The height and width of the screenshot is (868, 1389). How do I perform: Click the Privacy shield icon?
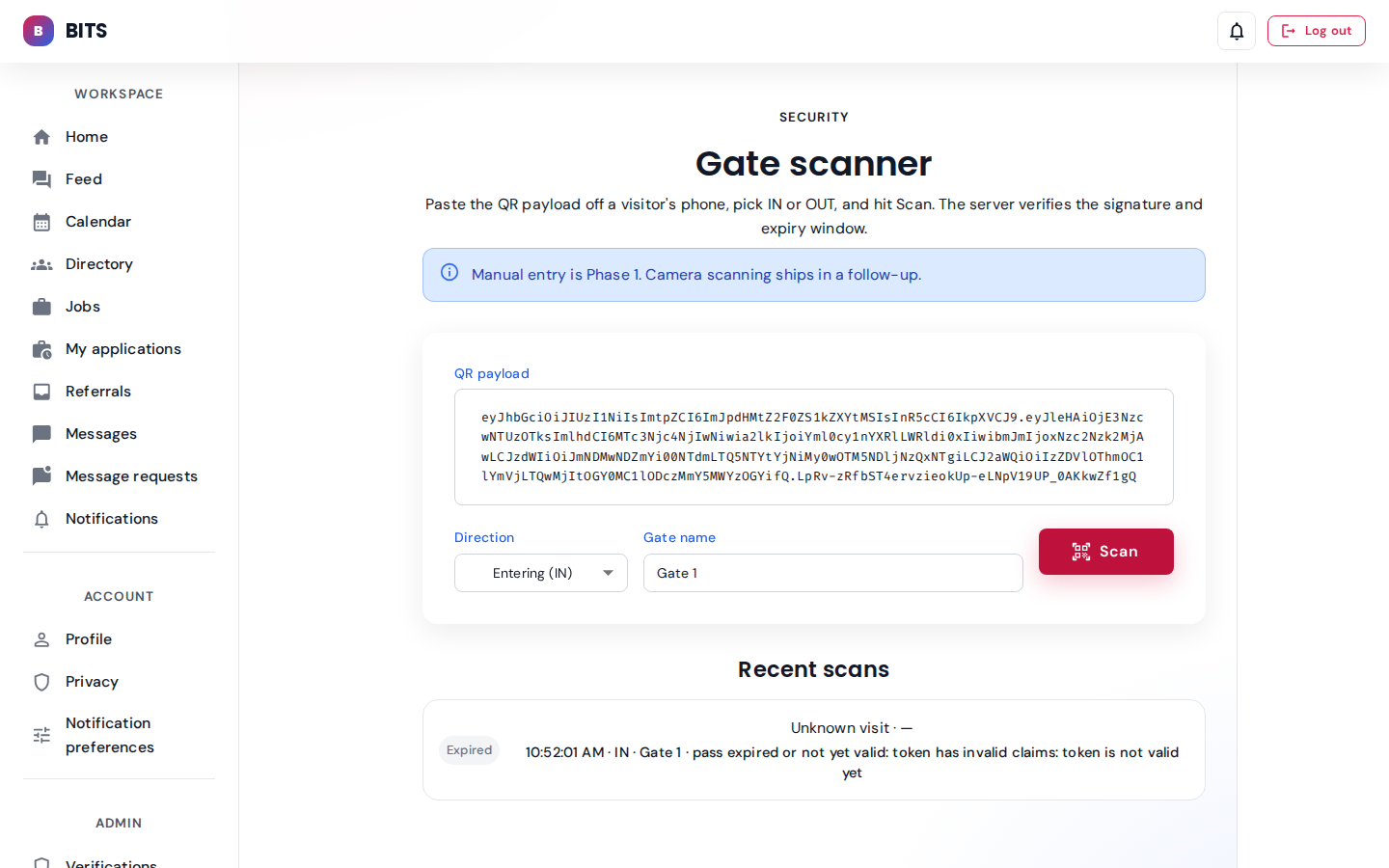click(x=41, y=682)
